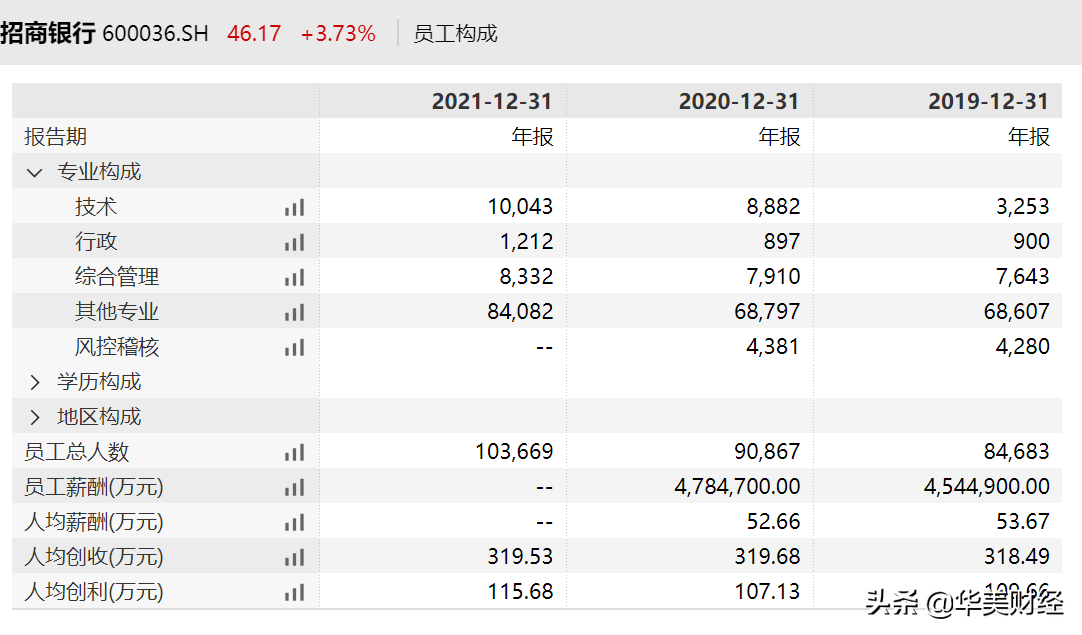This screenshot has width=1082, height=635.
Task: Open chart icon for 行政 row
Action: tap(295, 243)
